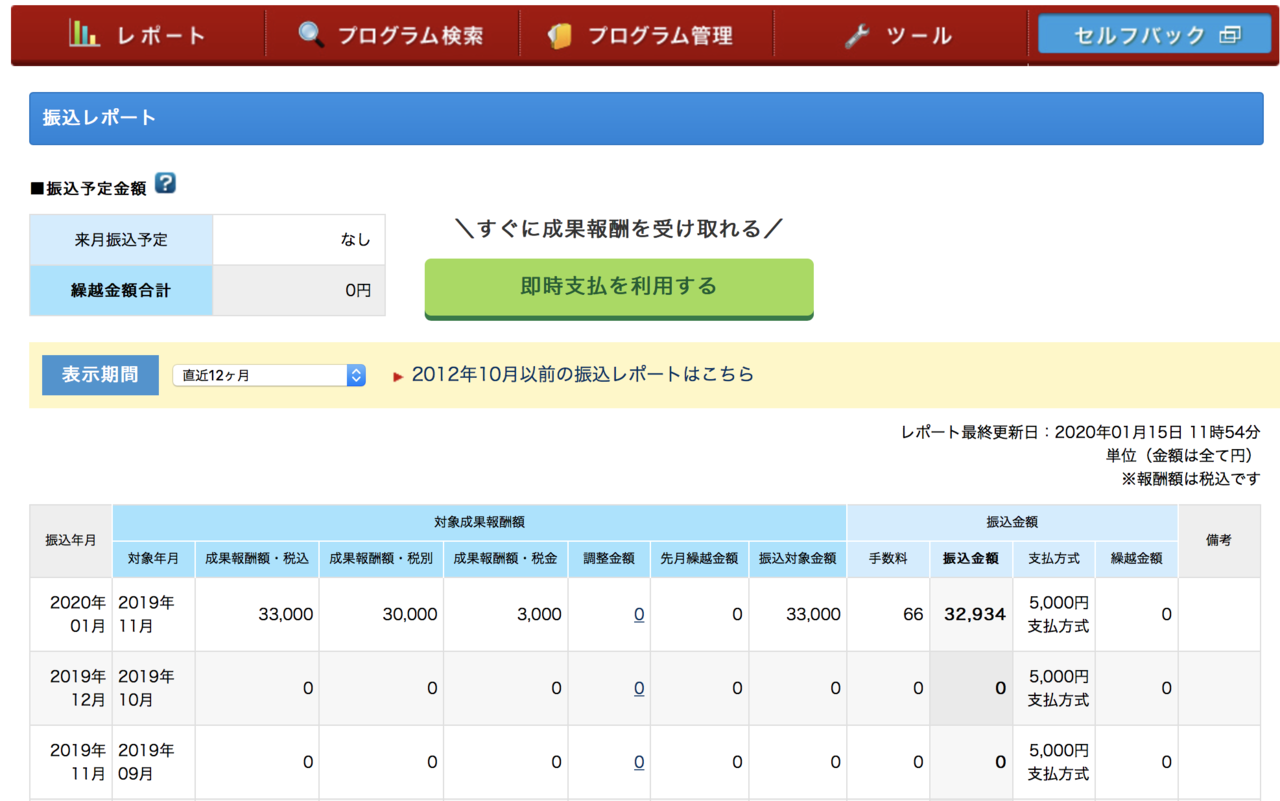Click the 66 手数料 value
Screen dimensions: 1280x801
913,614
